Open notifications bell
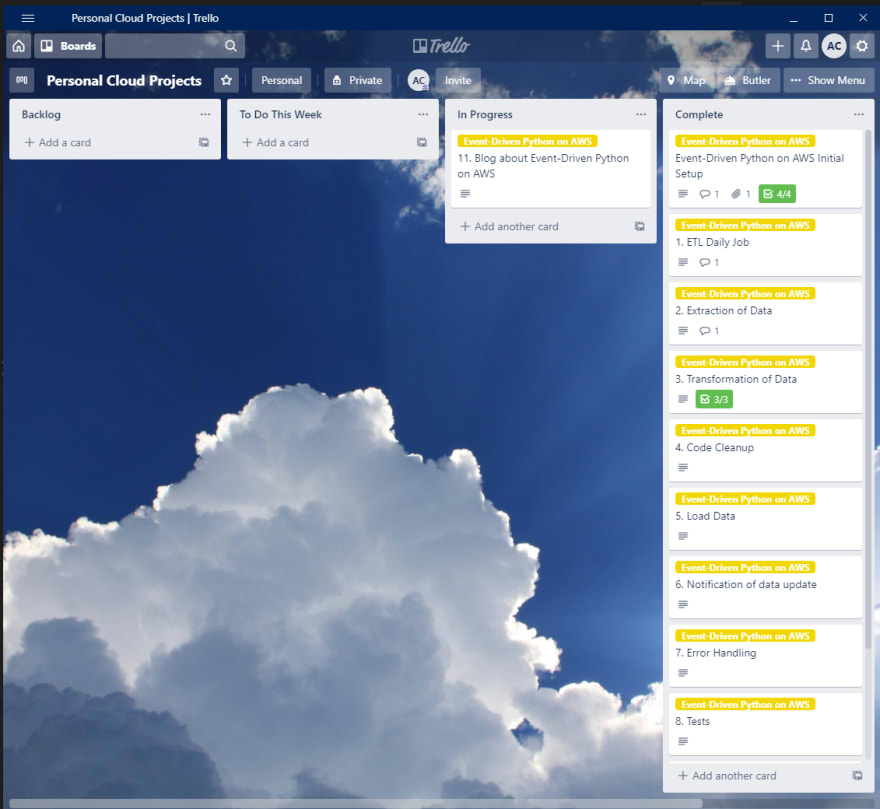This screenshot has width=880, height=809. tap(805, 46)
